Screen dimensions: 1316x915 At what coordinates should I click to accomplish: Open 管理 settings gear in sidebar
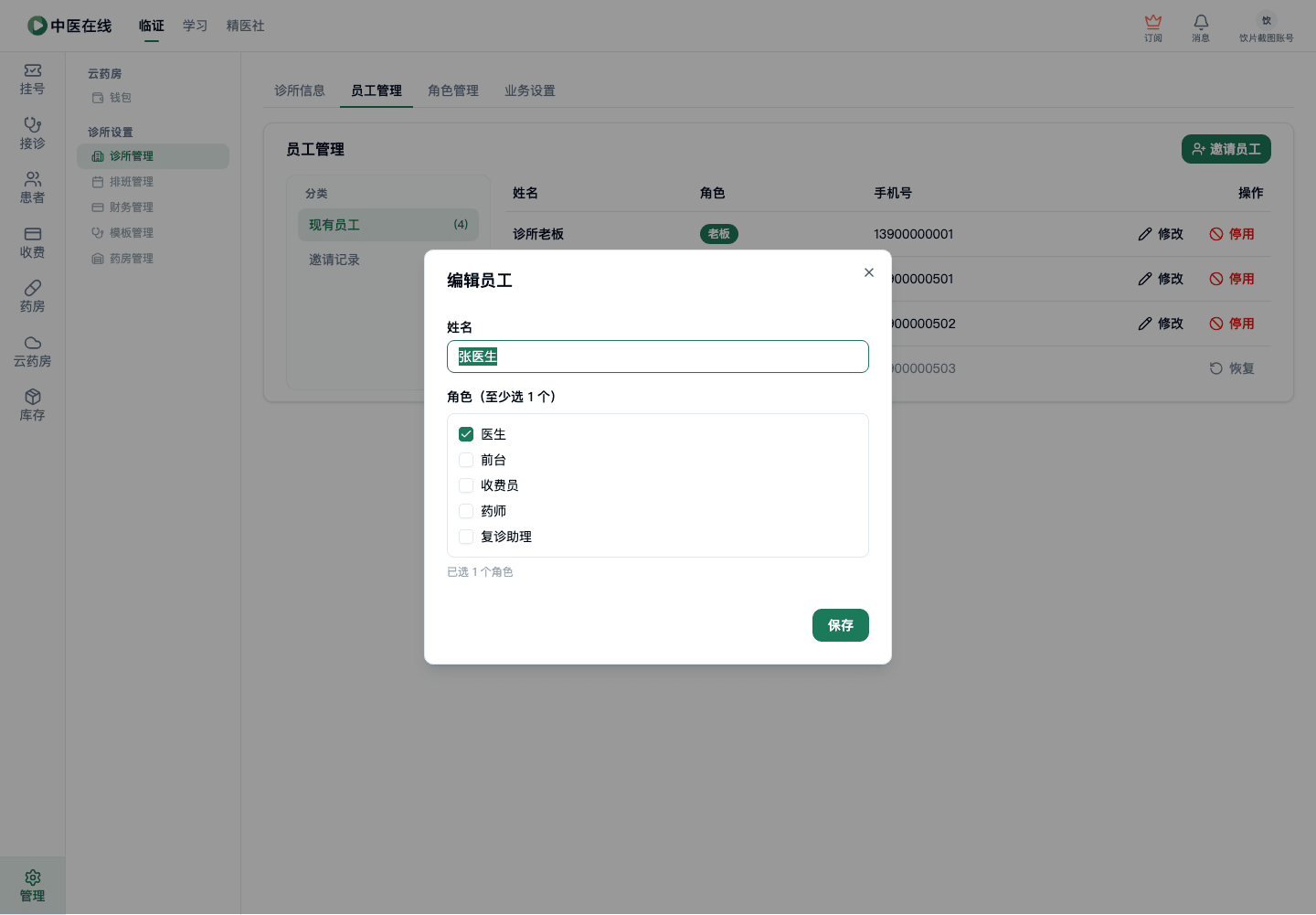pos(32,886)
